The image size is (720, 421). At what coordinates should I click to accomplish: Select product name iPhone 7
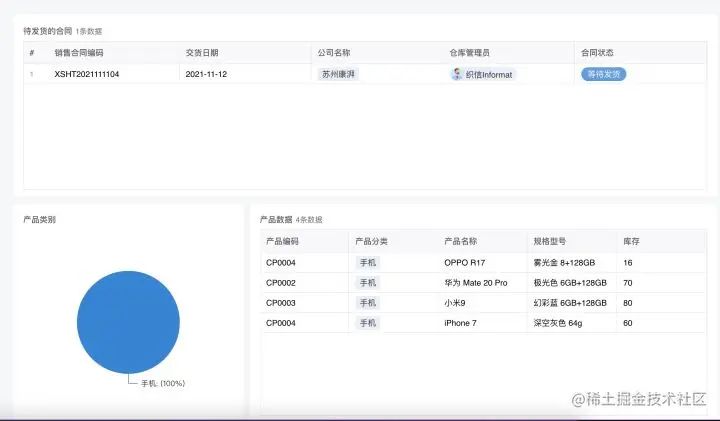[x=460, y=323]
